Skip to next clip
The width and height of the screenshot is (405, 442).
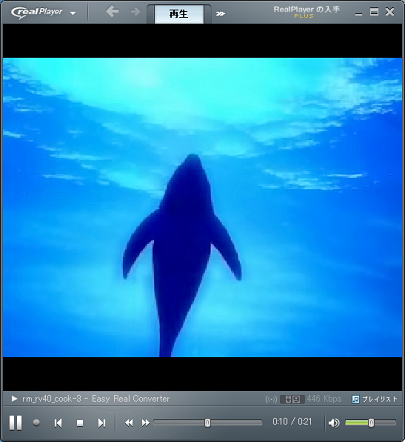[x=102, y=423]
